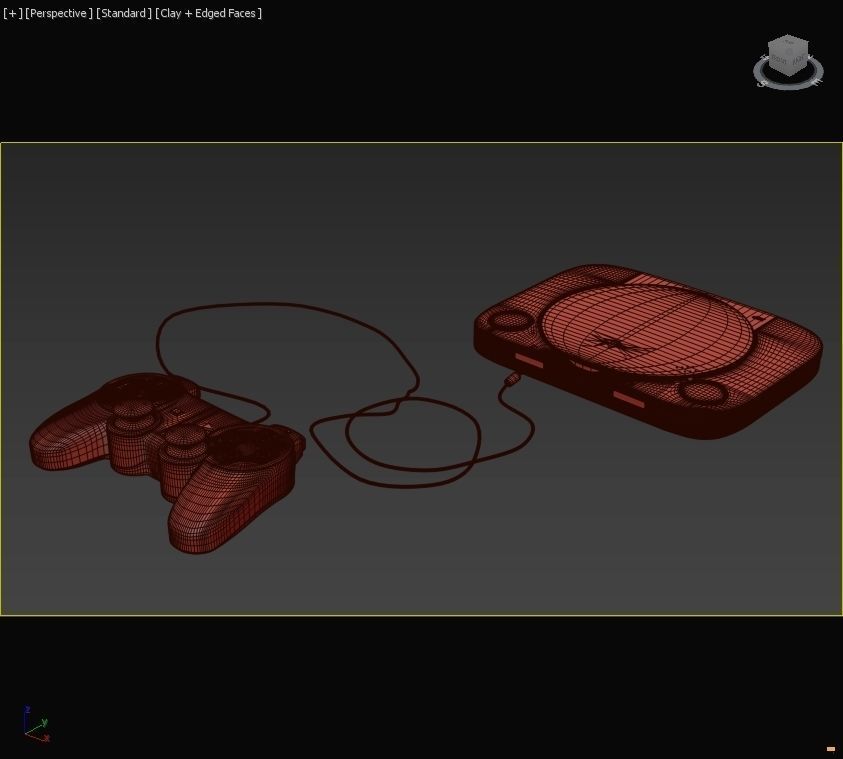Select the game console model
This screenshot has width=843, height=759.
click(648, 350)
